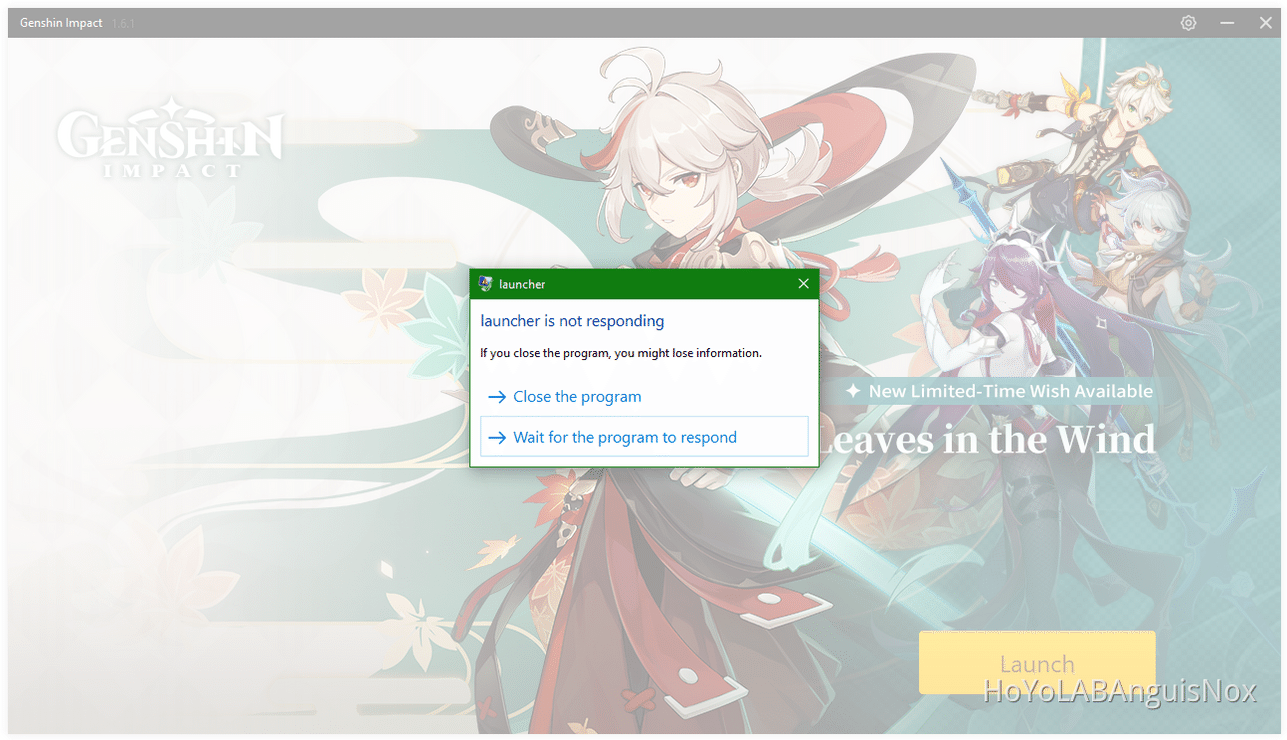Click the launcher dialog title text
This screenshot has width=1287, height=740.
coord(521,283)
